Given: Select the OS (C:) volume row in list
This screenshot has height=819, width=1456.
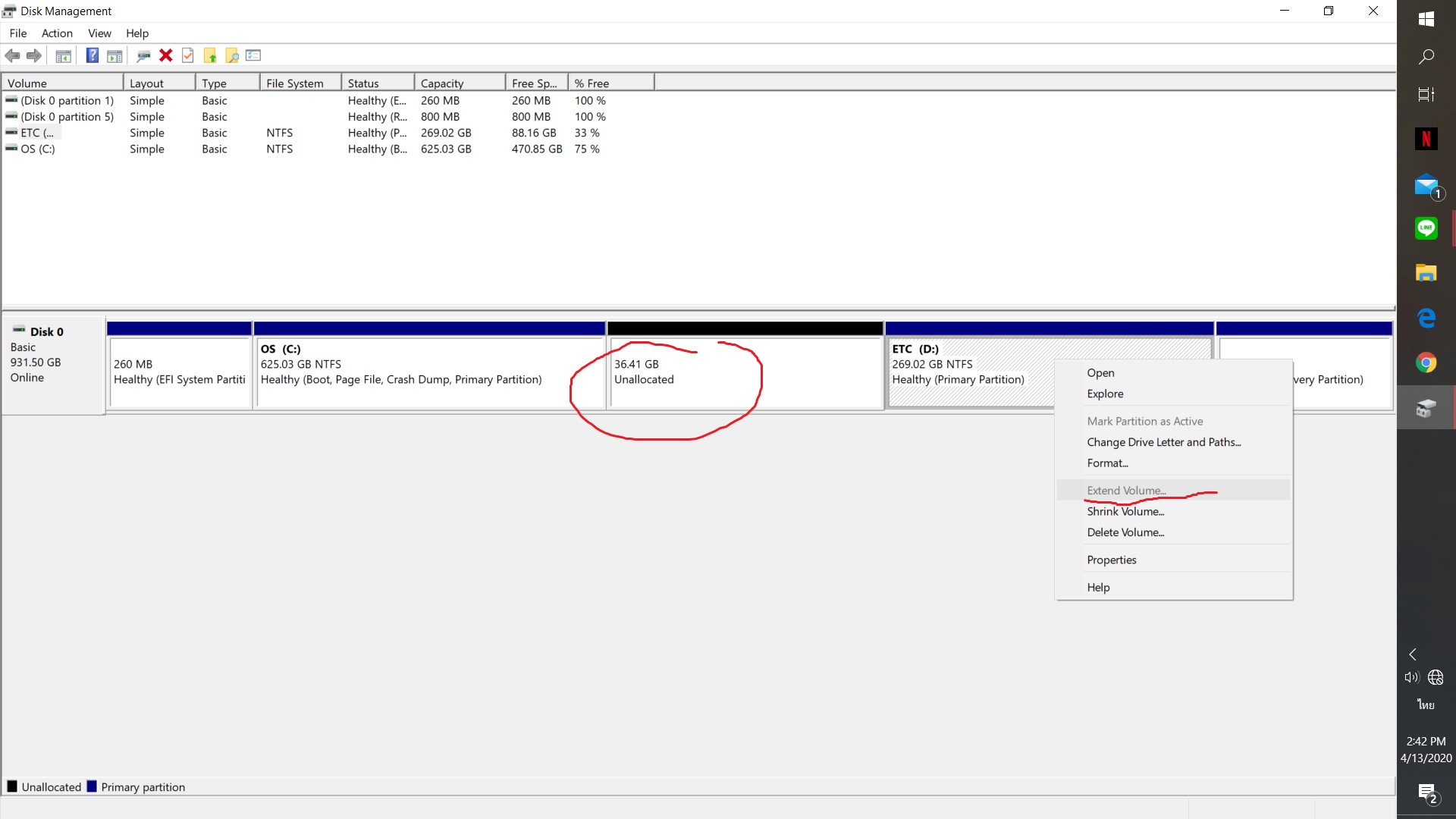Looking at the screenshot, I should point(38,149).
